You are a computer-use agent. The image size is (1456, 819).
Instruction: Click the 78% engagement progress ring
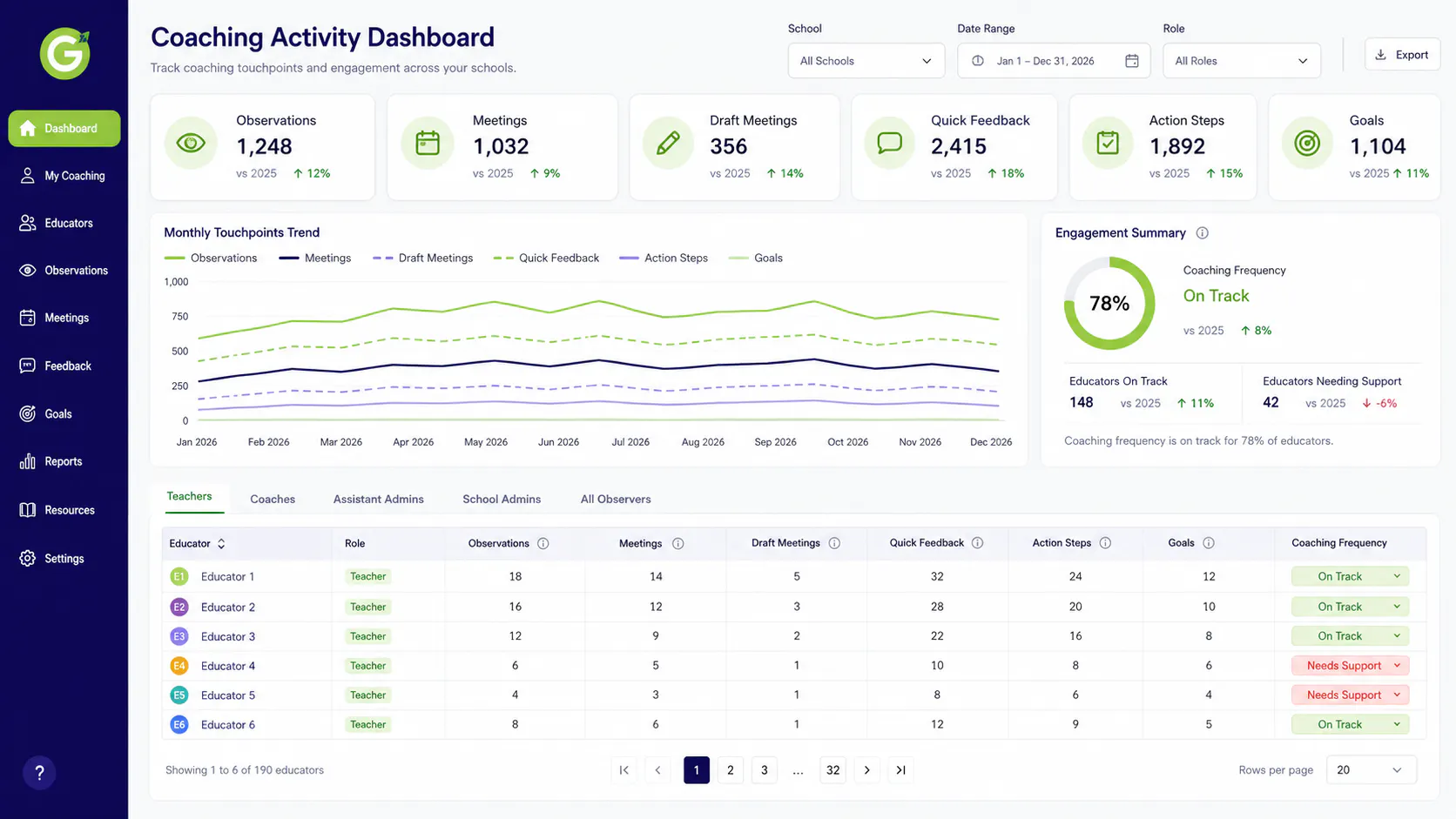pos(1109,303)
